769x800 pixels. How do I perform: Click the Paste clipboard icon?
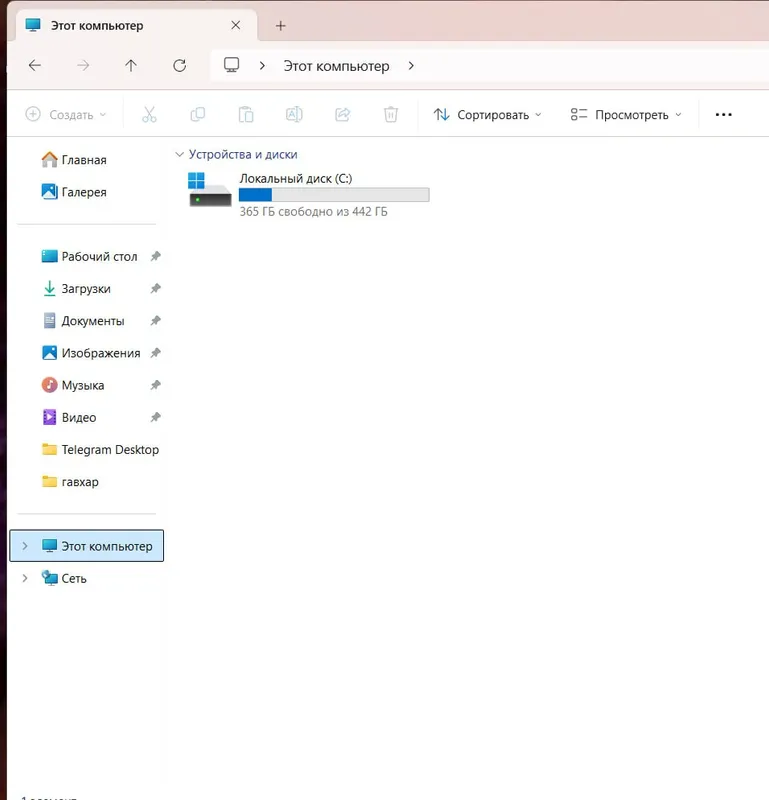pos(246,114)
